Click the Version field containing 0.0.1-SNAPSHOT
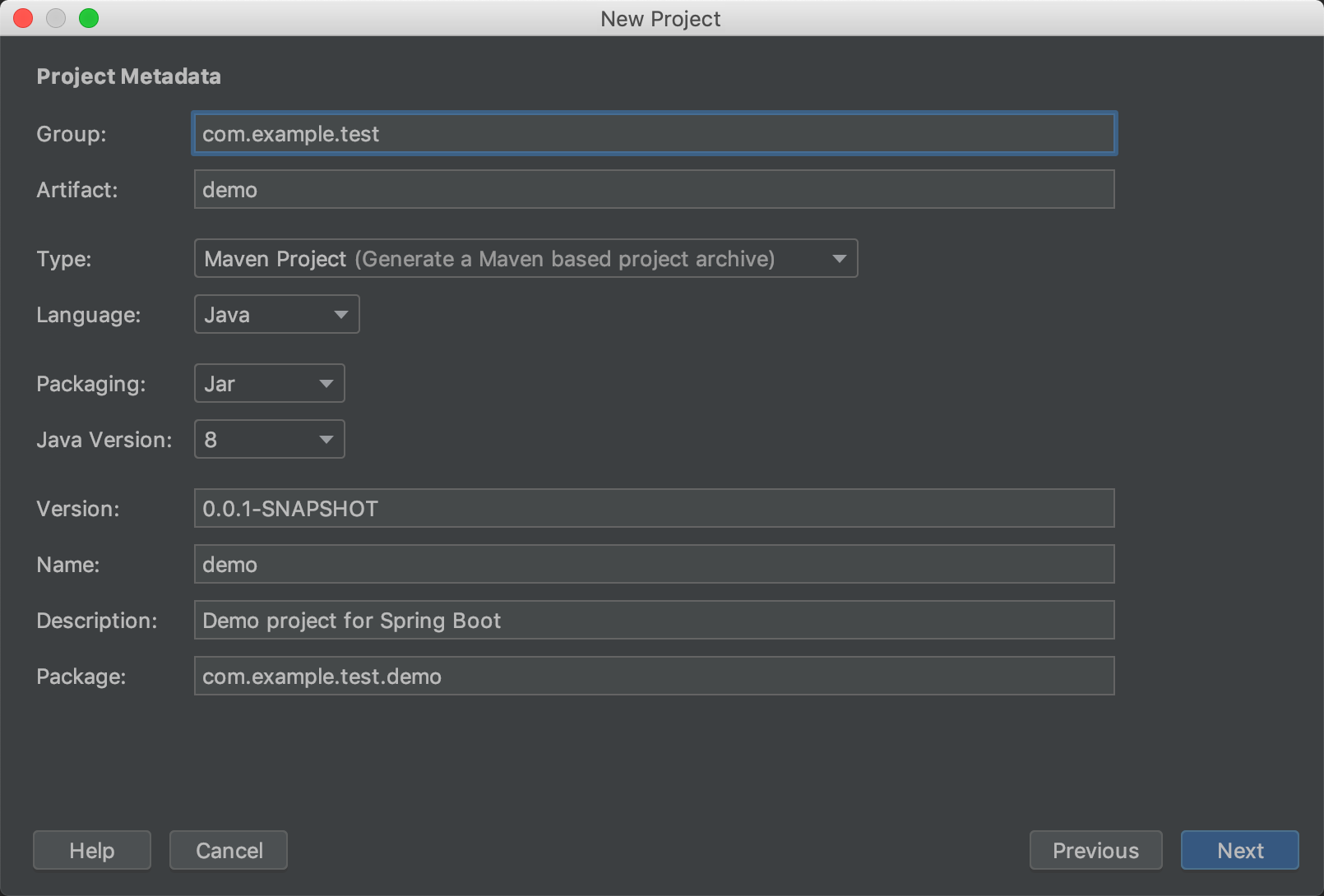Viewport: 1324px width, 896px height. [x=654, y=509]
